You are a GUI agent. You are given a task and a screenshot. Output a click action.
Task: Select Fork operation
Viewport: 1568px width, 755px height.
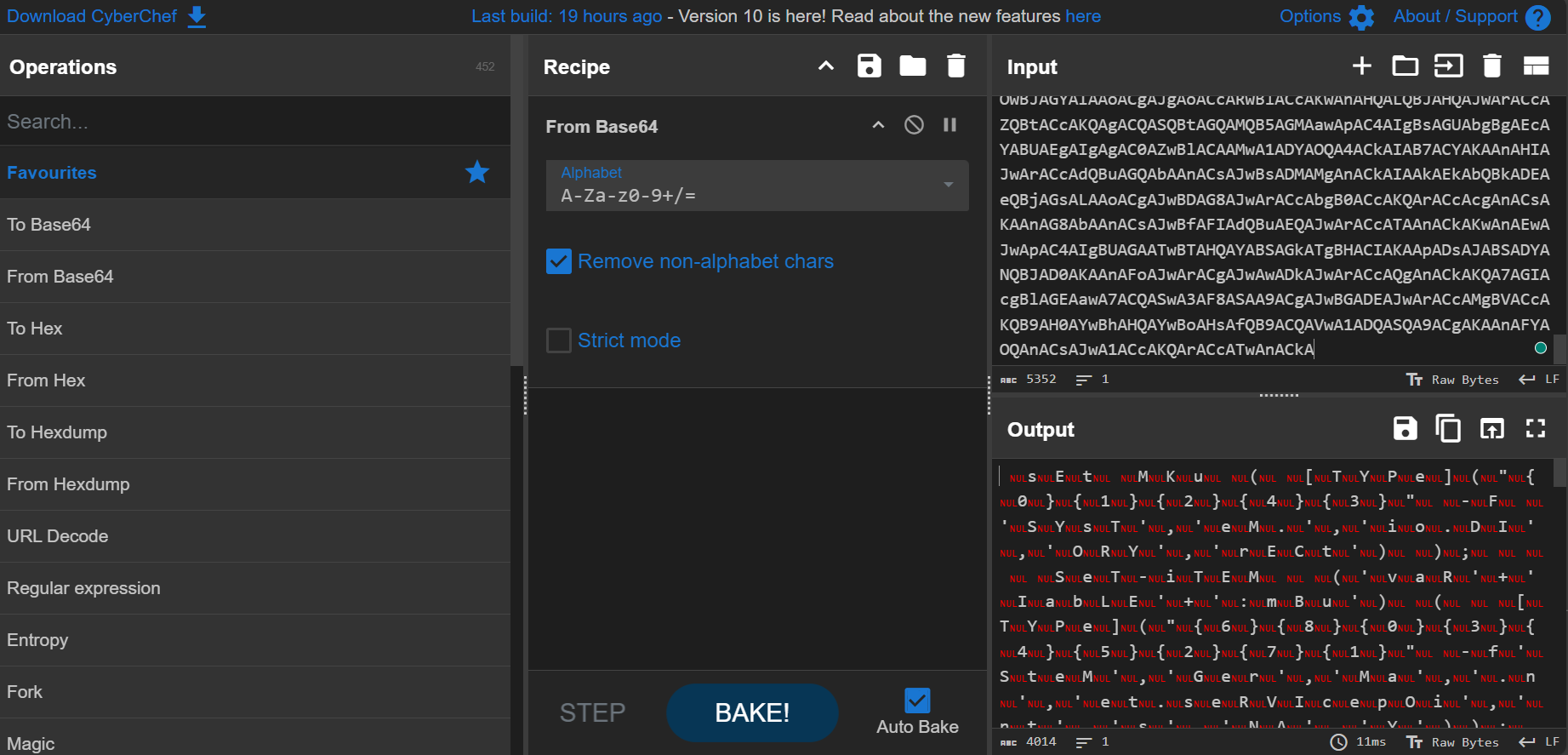pos(255,692)
